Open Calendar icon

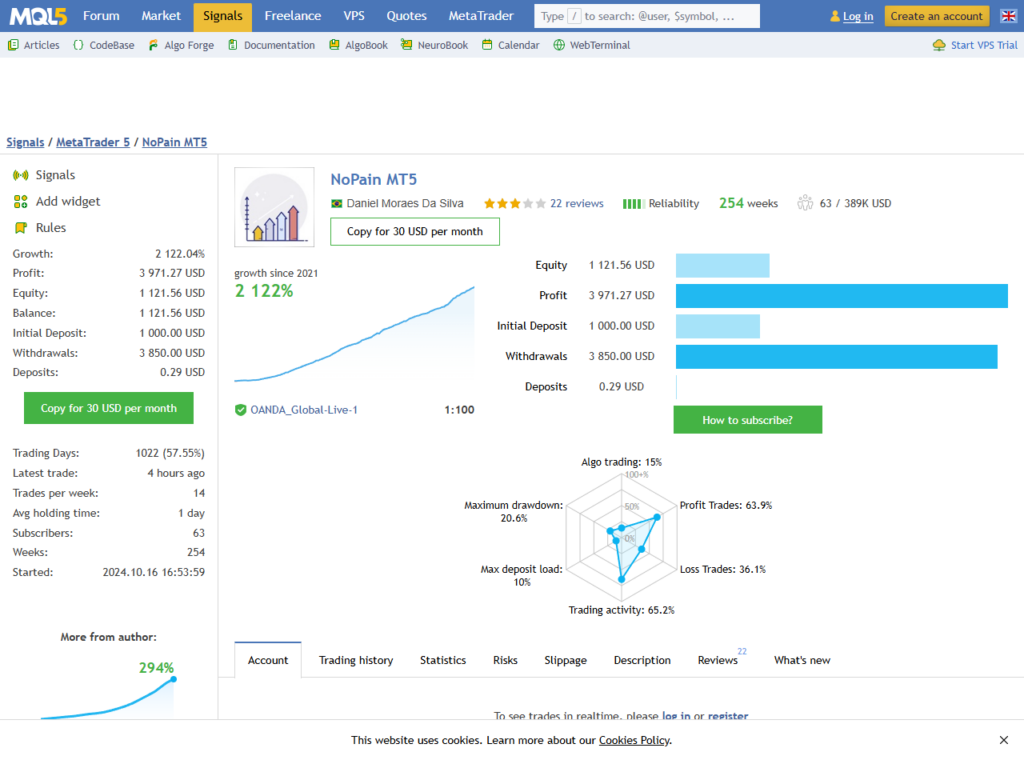point(487,45)
